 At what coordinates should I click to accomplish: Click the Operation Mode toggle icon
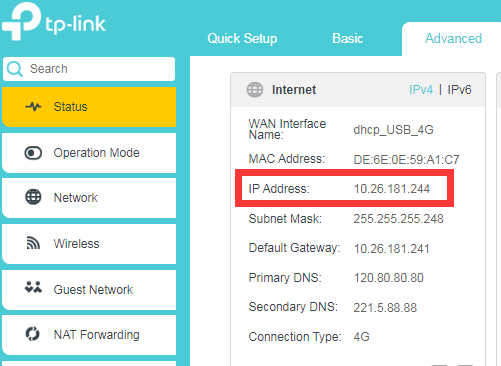point(33,153)
